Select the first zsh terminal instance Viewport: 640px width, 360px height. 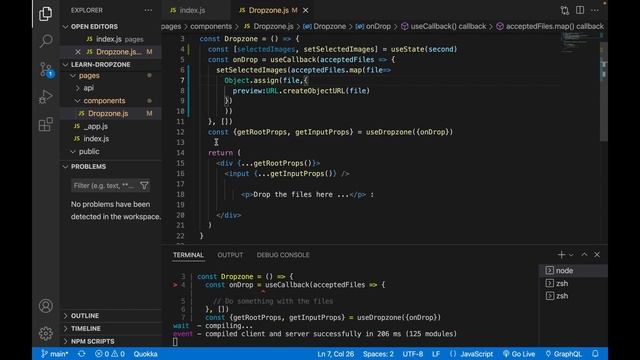tap(573, 283)
